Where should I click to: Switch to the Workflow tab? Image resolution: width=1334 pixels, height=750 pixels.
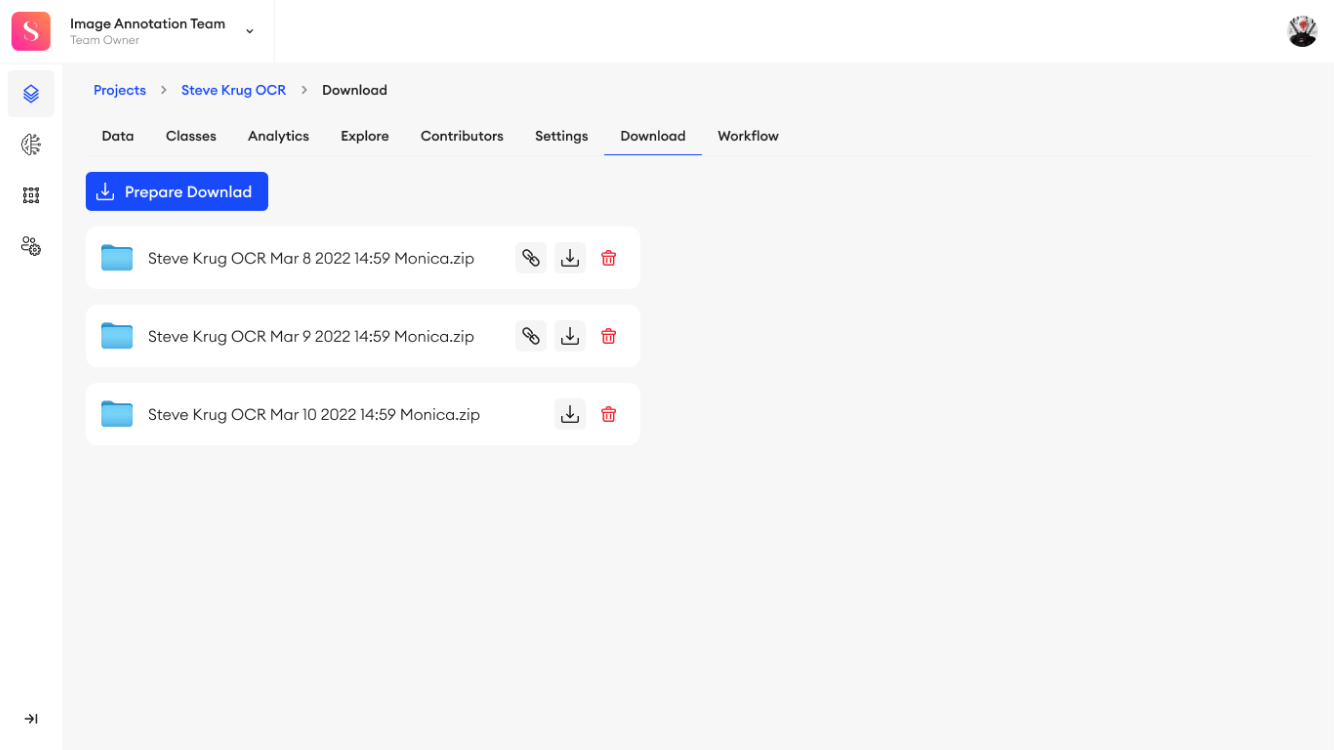pos(748,136)
